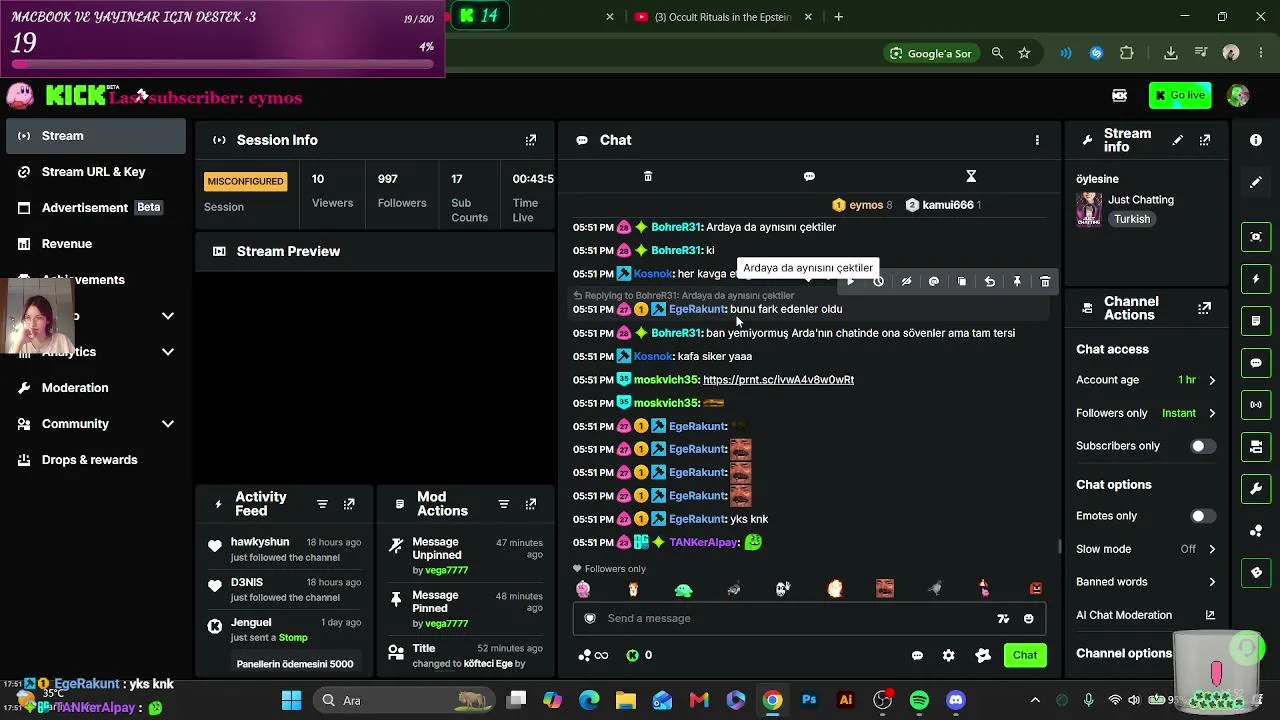Open the Mod Actions filter icon
1280x720 pixels.
point(504,504)
